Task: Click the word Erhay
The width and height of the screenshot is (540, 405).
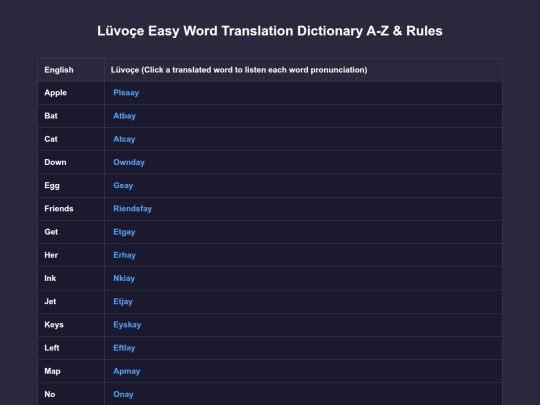Action: point(124,255)
